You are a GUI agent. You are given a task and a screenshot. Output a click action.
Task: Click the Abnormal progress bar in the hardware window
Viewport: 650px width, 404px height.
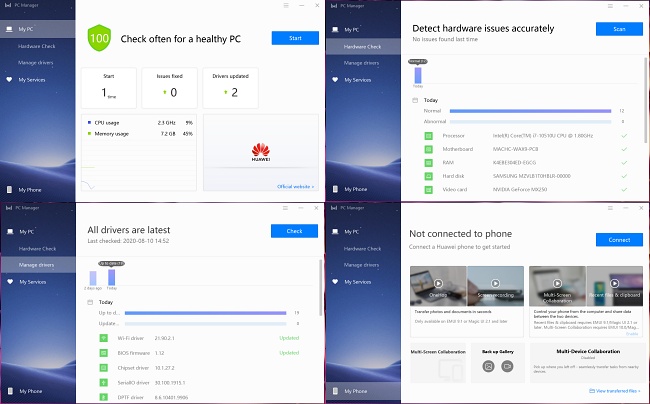[531, 122]
